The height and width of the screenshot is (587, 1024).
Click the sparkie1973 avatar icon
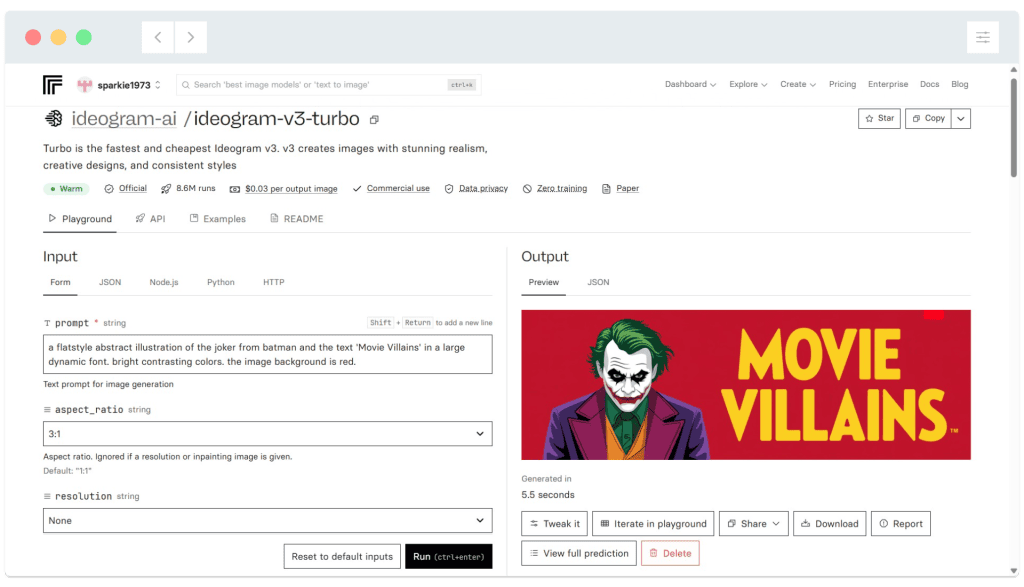[x=84, y=85]
